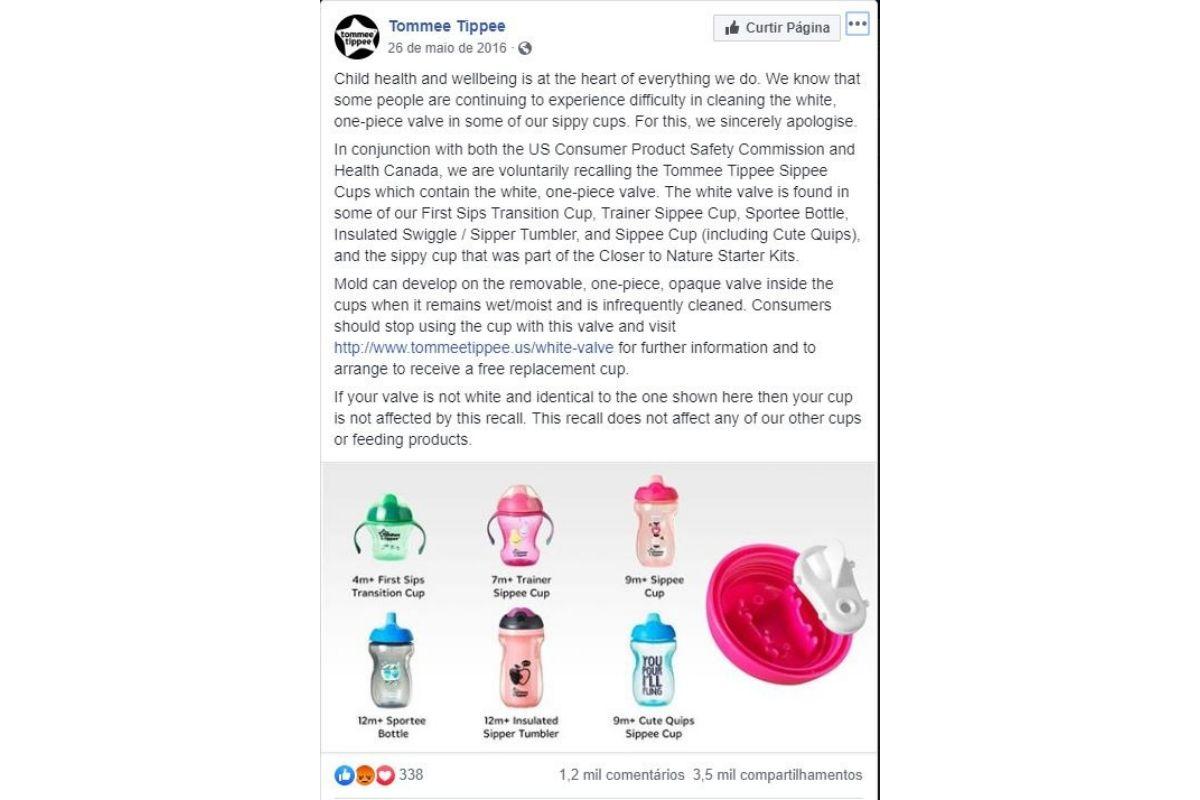Image resolution: width=1200 pixels, height=800 pixels.
Task: Click the pink 7m+ Trainer Sippee Cup image
Action: point(520,525)
